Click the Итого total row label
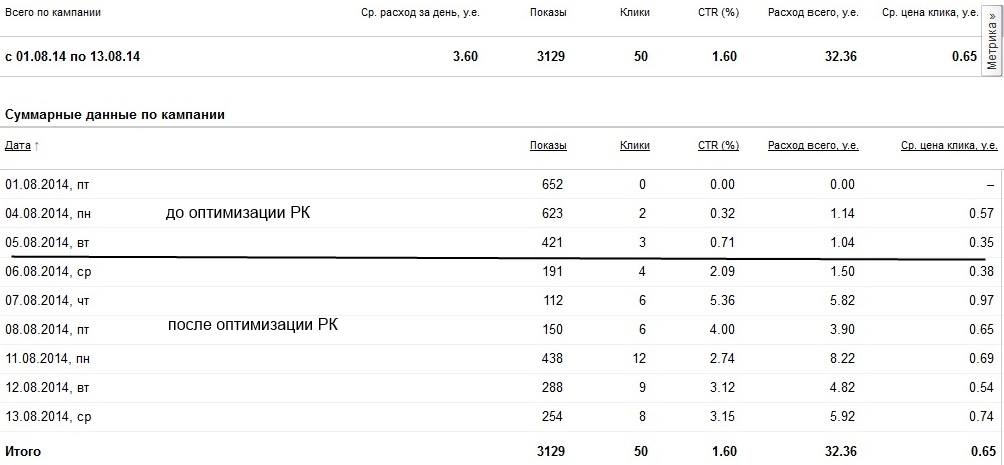Screen dimensions: 1004x465 click(x=23, y=452)
